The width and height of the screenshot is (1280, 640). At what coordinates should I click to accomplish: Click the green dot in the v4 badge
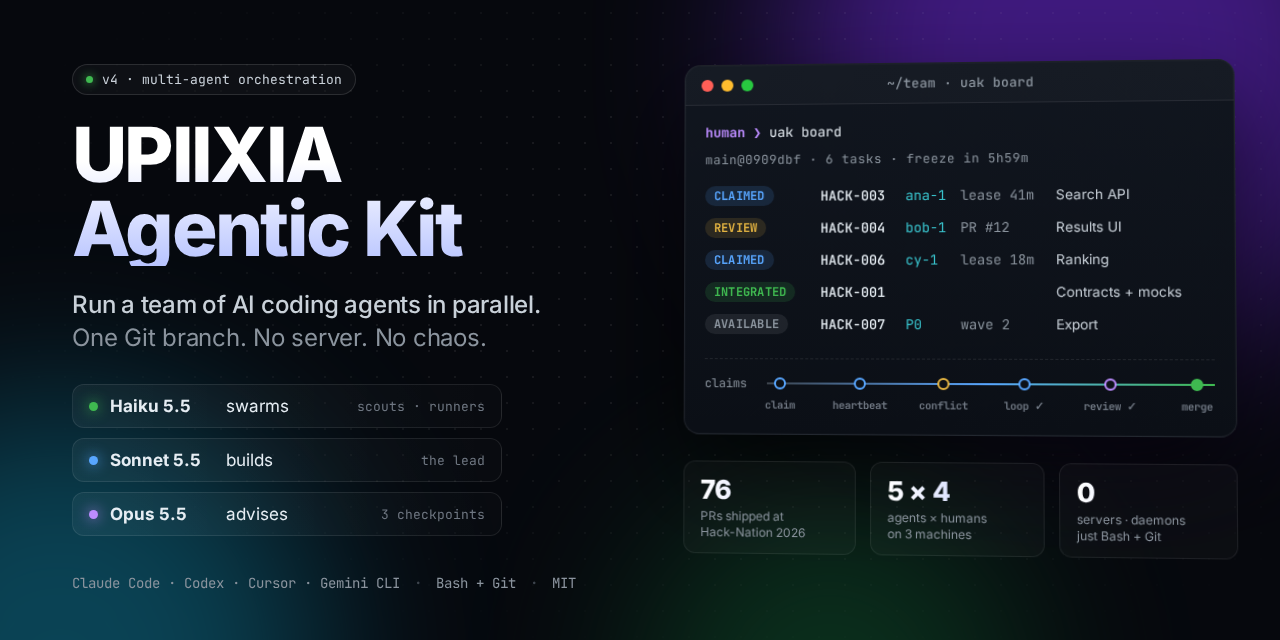point(89,80)
